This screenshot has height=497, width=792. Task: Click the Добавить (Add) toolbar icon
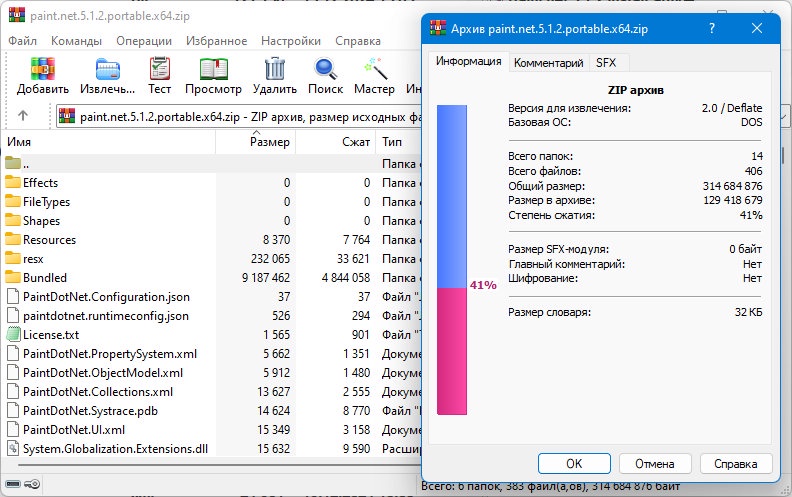pyautogui.click(x=43, y=69)
